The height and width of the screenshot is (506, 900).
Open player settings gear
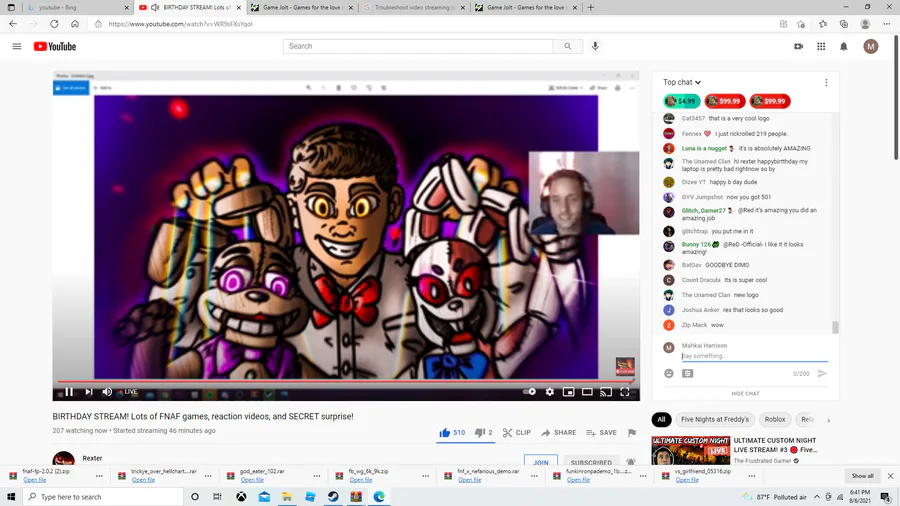point(550,392)
